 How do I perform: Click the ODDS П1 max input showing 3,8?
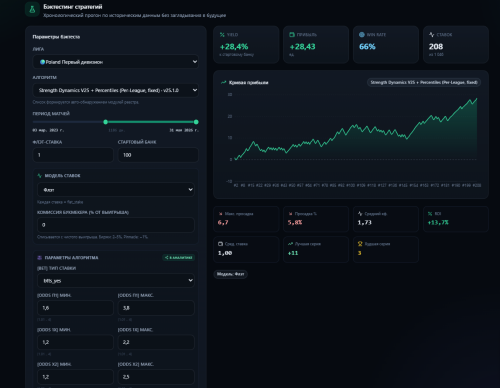click(156, 308)
